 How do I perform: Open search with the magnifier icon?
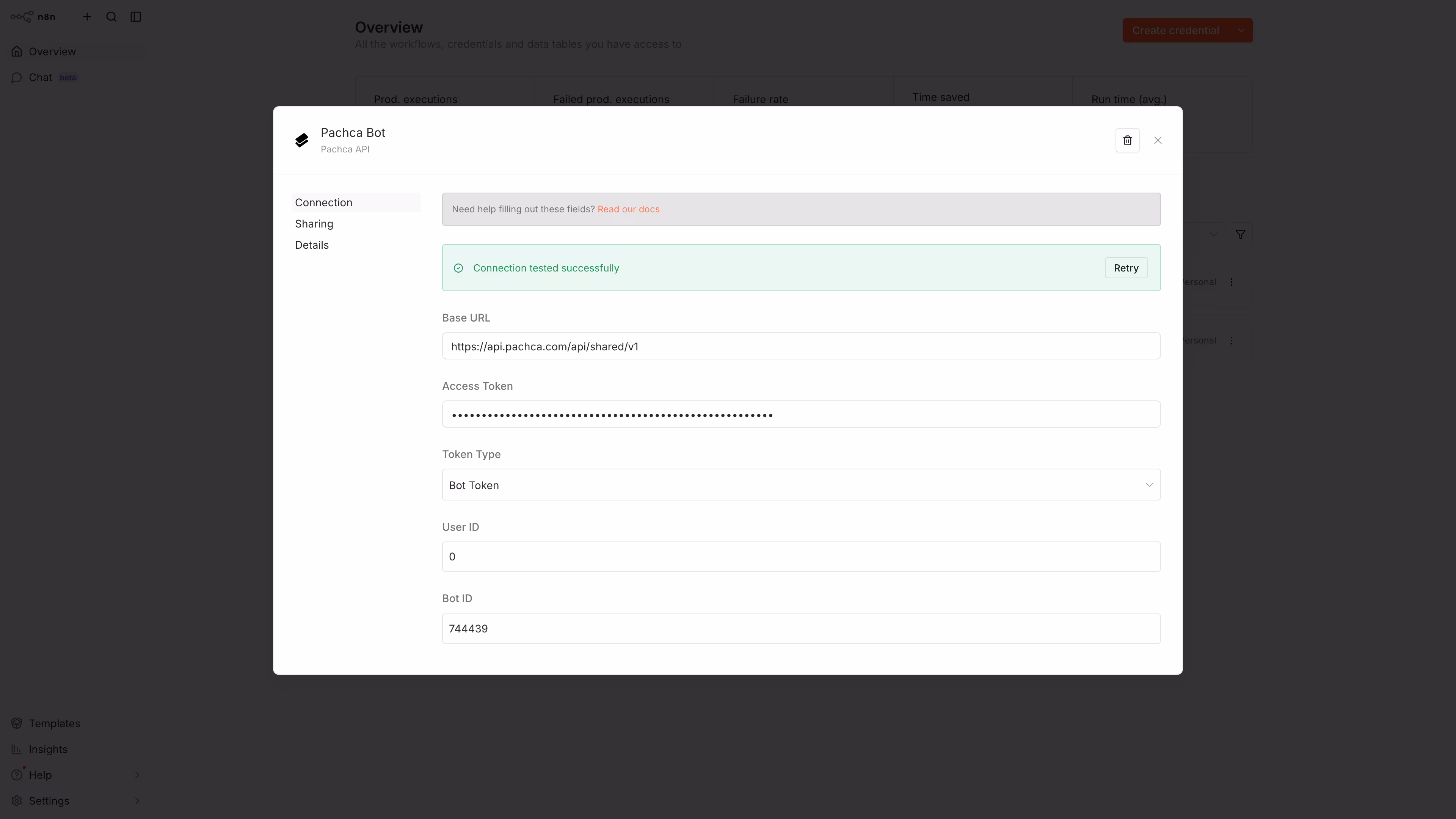(x=111, y=17)
